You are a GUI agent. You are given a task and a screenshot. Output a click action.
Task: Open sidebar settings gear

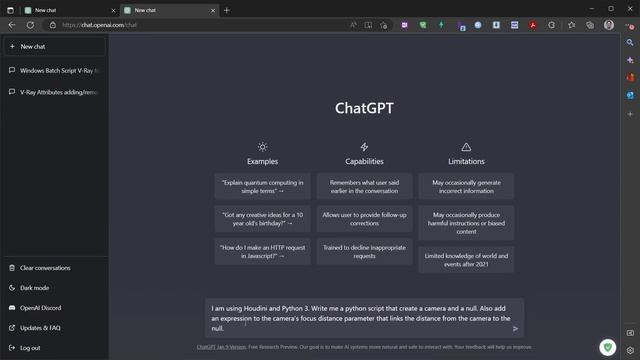630,350
